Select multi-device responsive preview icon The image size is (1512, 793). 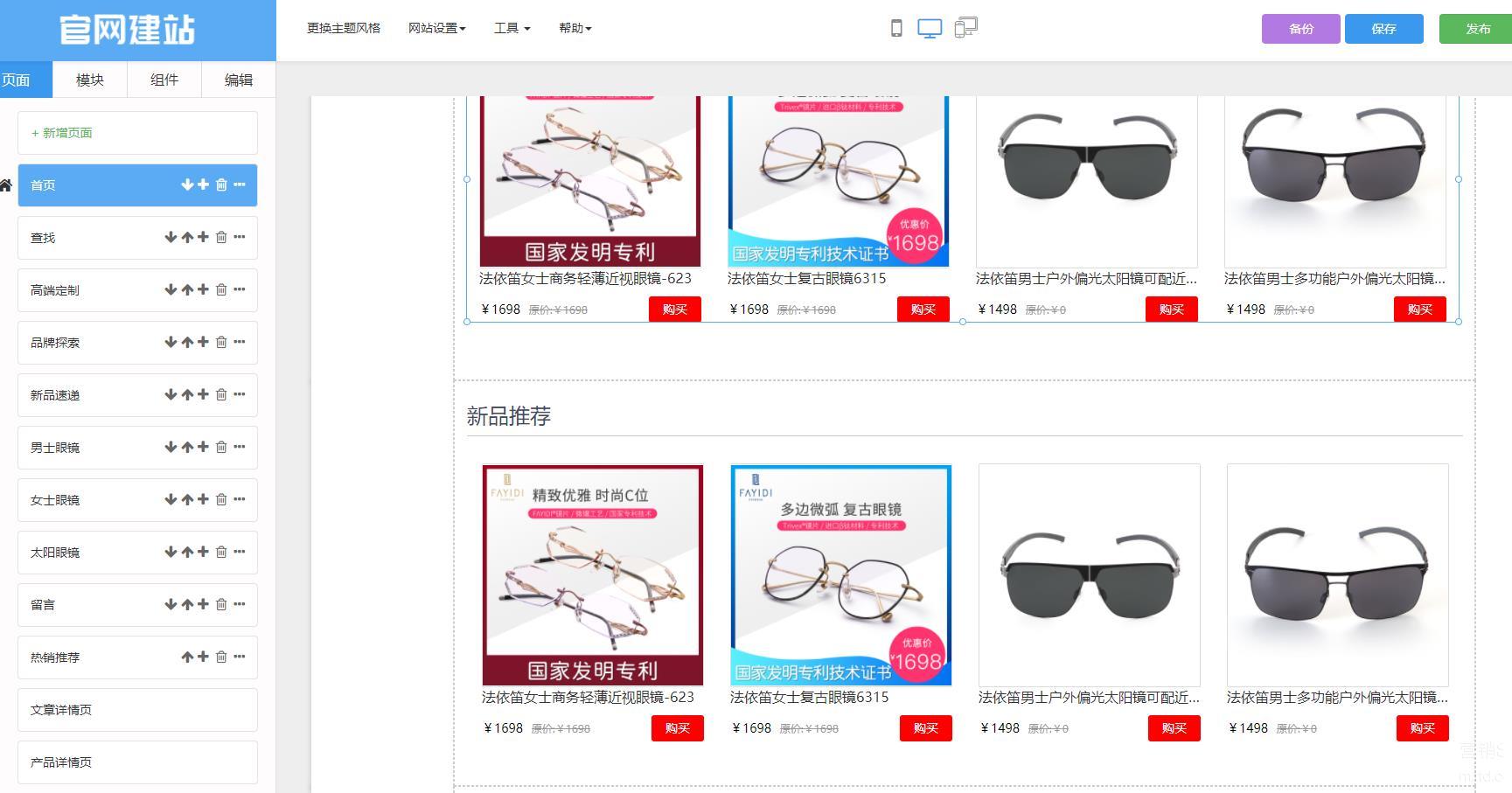965,28
